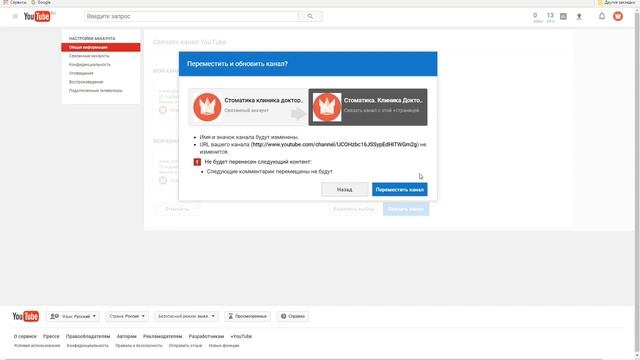Open 'Воспроизведение' sidebar item
This screenshot has width=640, height=360.
coord(86,82)
